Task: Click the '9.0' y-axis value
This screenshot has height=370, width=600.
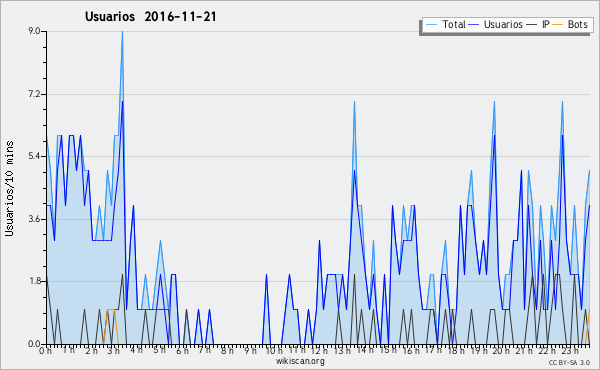Action: coord(34,31)
